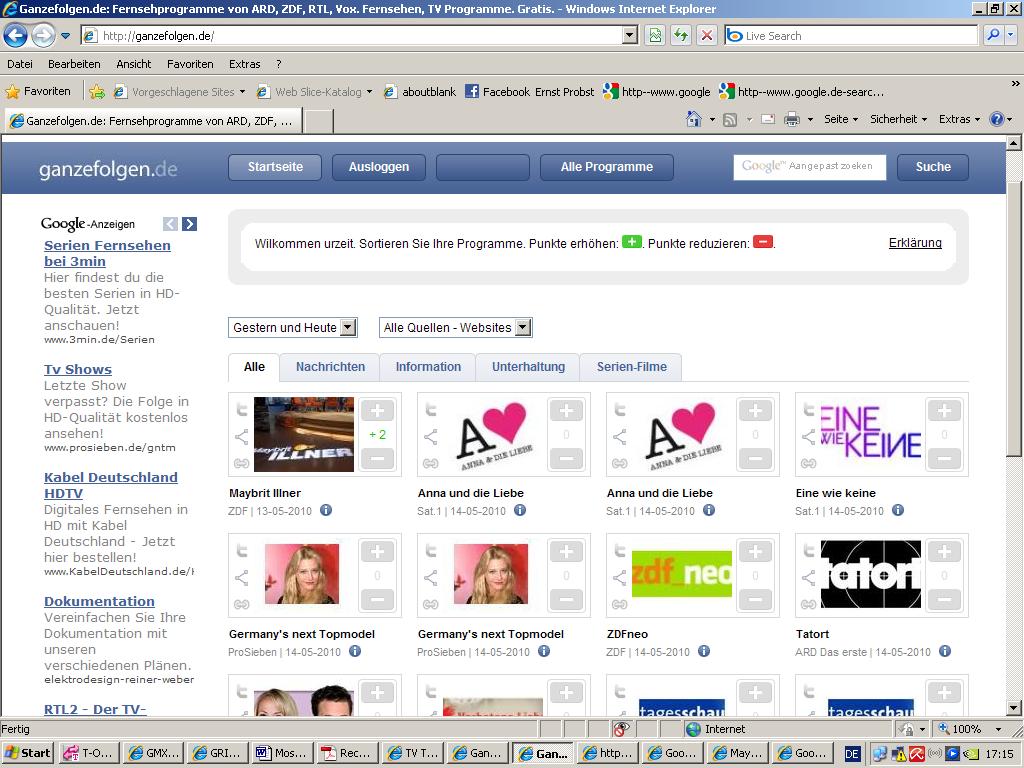
Task: Expand the Vorgeschlagene Sites dropdown
Action: tap(242, 92)
